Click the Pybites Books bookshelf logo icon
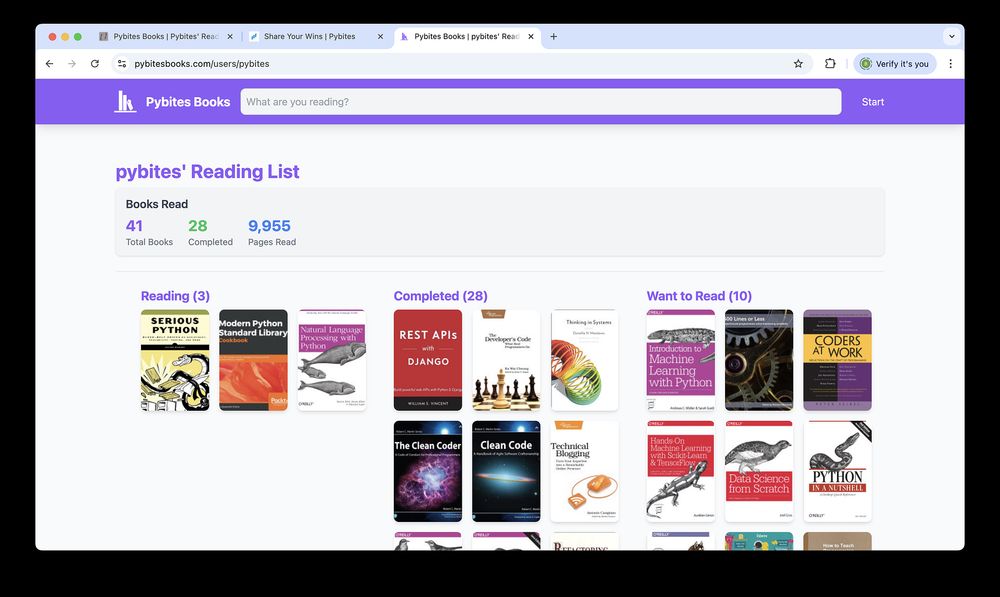1000x597 pixels. pos(125,101)
